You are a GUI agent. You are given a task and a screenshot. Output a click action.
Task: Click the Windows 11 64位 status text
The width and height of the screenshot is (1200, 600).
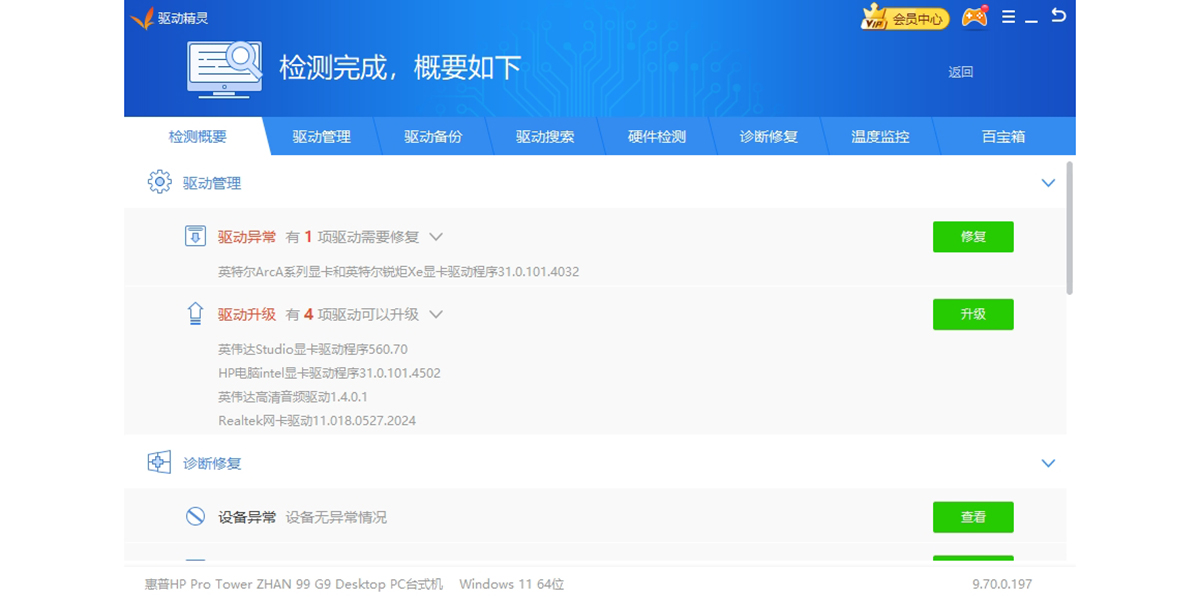click(x=512, y=584)
